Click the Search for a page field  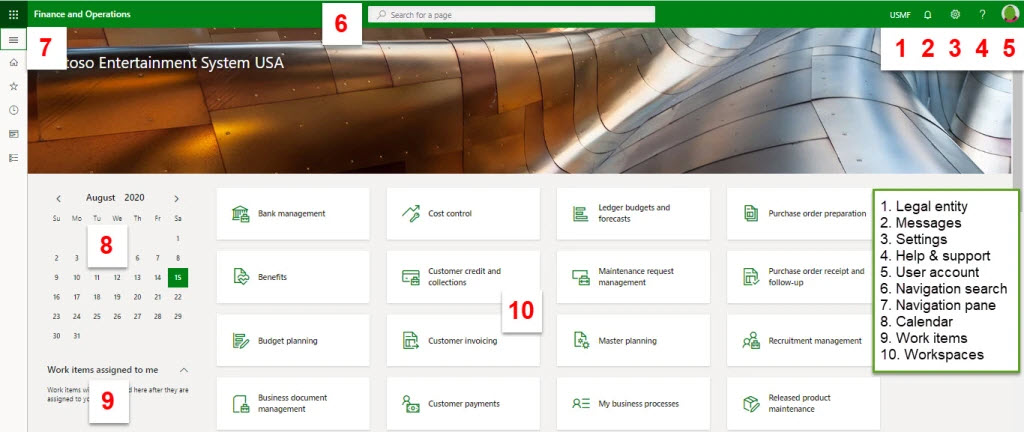pos(512,15)
